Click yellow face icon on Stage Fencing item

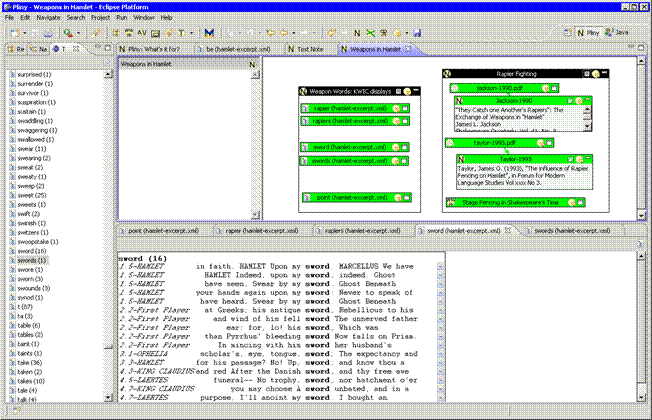click(x=572, y=203)
